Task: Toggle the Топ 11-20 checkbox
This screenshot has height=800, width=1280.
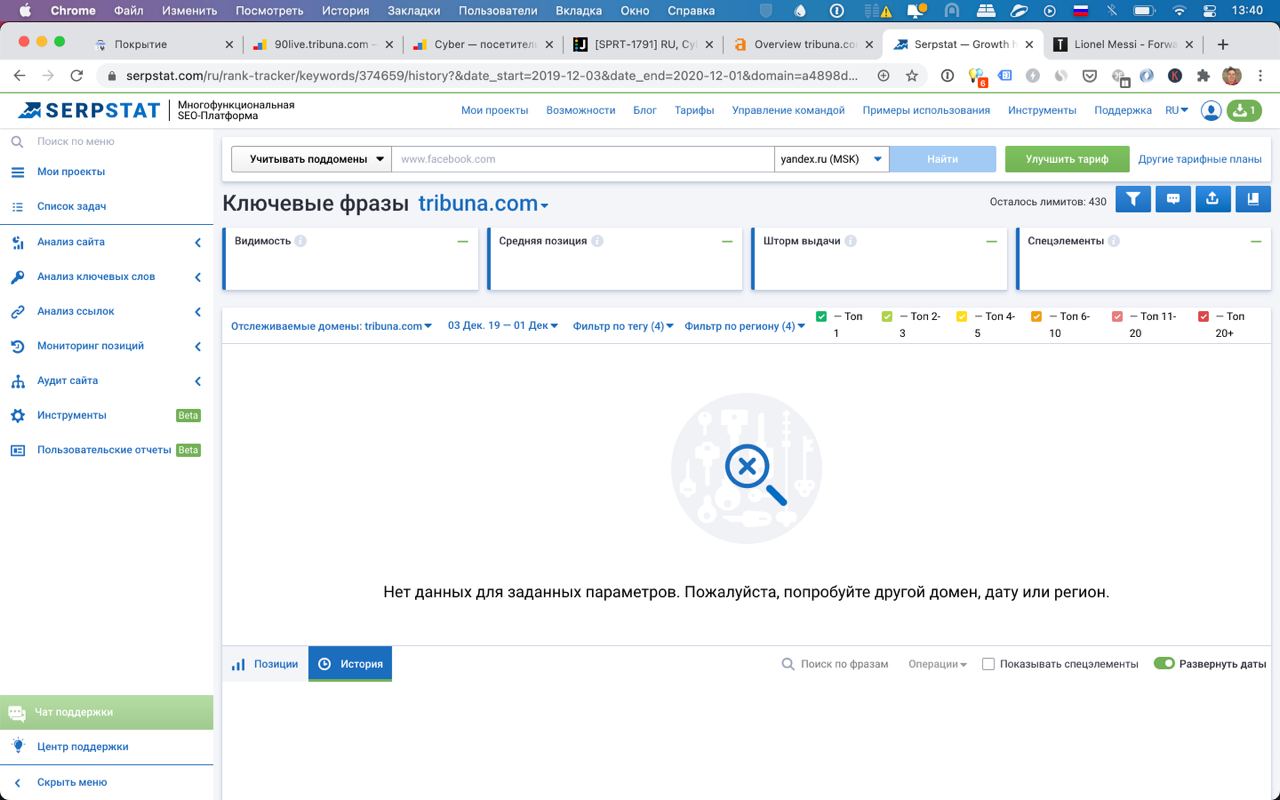Action: [1118, 317]
